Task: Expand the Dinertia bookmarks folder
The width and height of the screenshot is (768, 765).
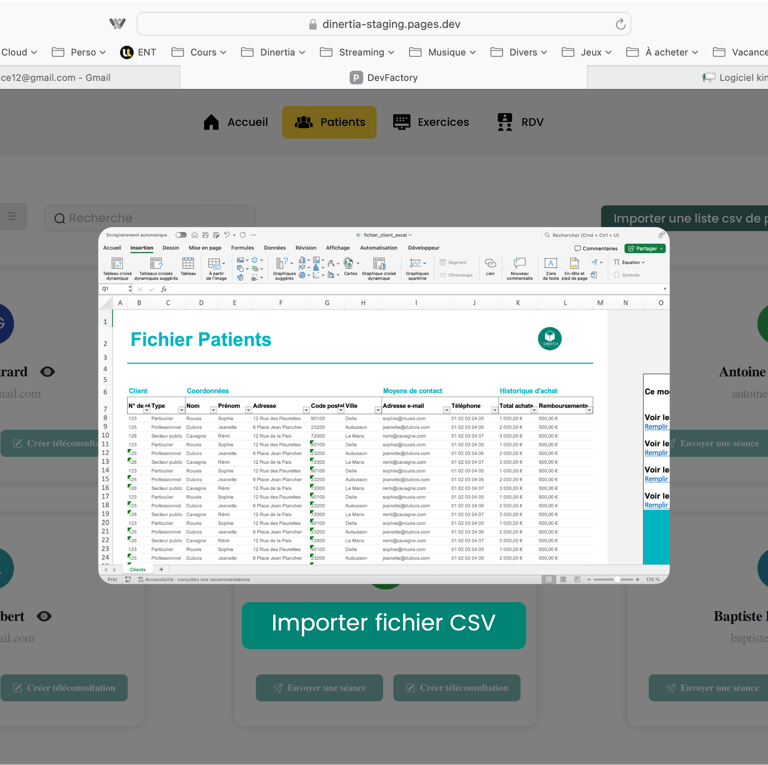Action: click(273, 52)
